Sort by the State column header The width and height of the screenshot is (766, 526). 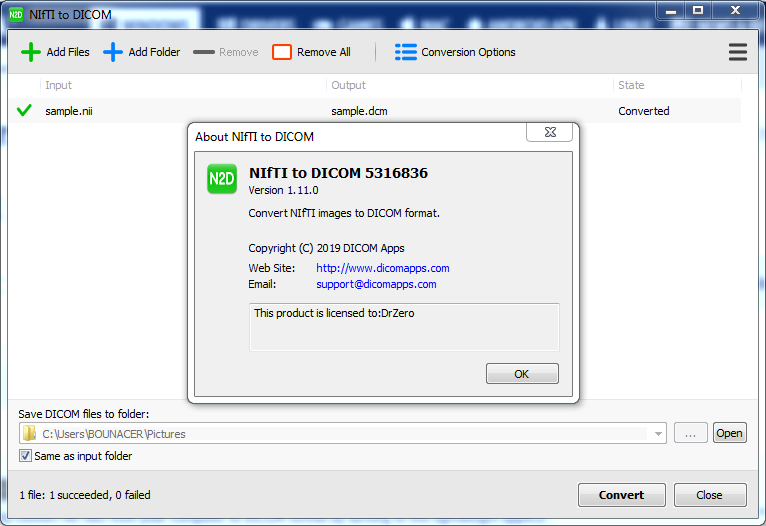click(x=631, y=85)
